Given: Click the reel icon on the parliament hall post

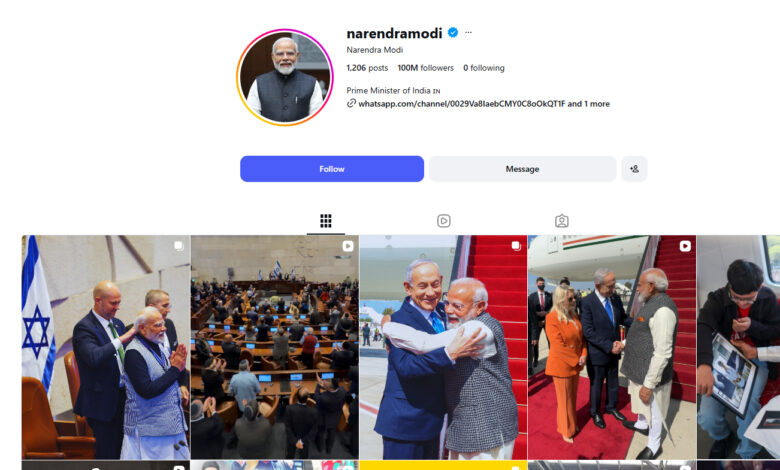Looking at the screenshot, I should point(348,246).
